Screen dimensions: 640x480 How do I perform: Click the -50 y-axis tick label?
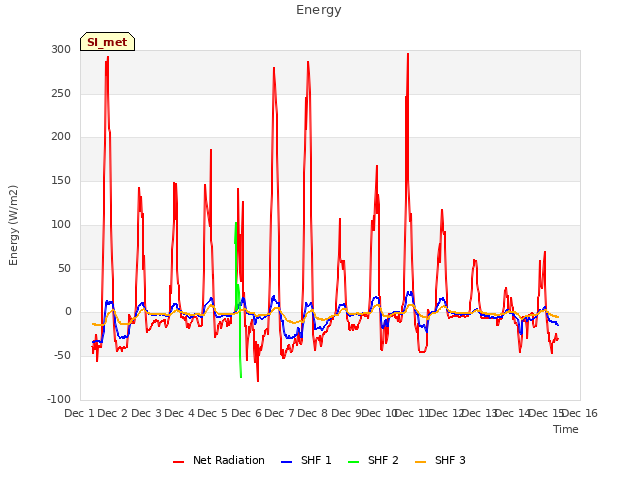[x=62, y=356]
